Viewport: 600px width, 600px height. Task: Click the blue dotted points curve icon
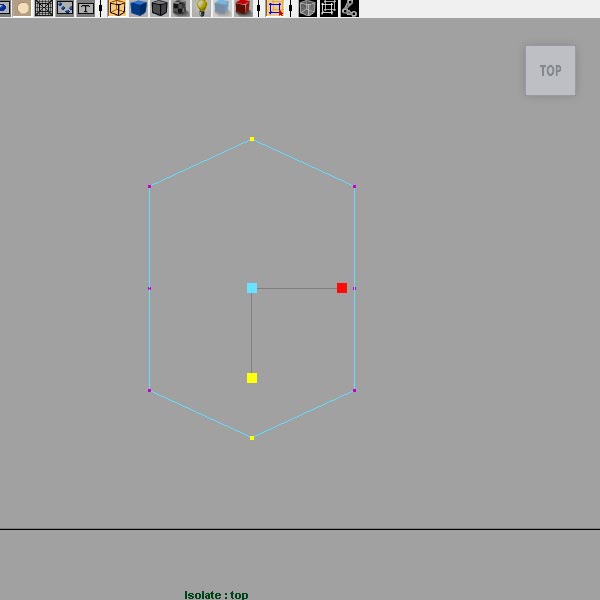point(65,8)
